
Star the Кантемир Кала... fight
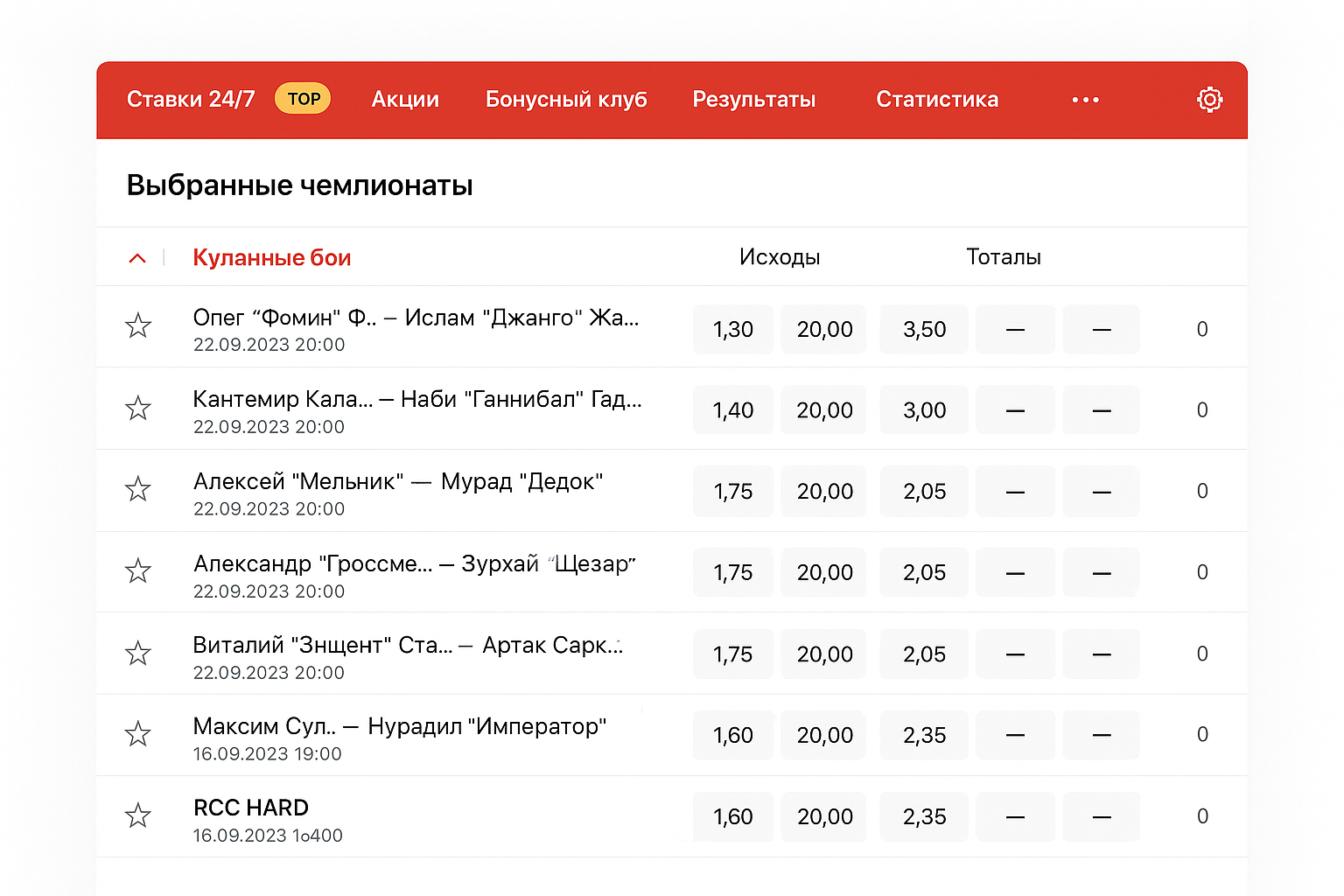pyautogui.click(x=138, y=409)
